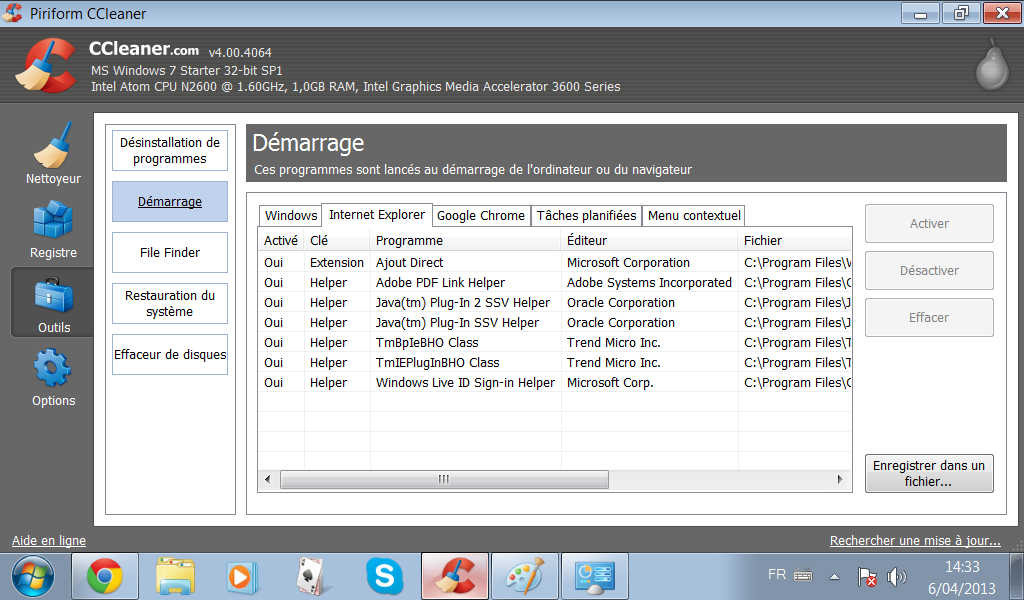Launch Google Chrome from taskbar
1024x600 pixels.
coord(104,576)
